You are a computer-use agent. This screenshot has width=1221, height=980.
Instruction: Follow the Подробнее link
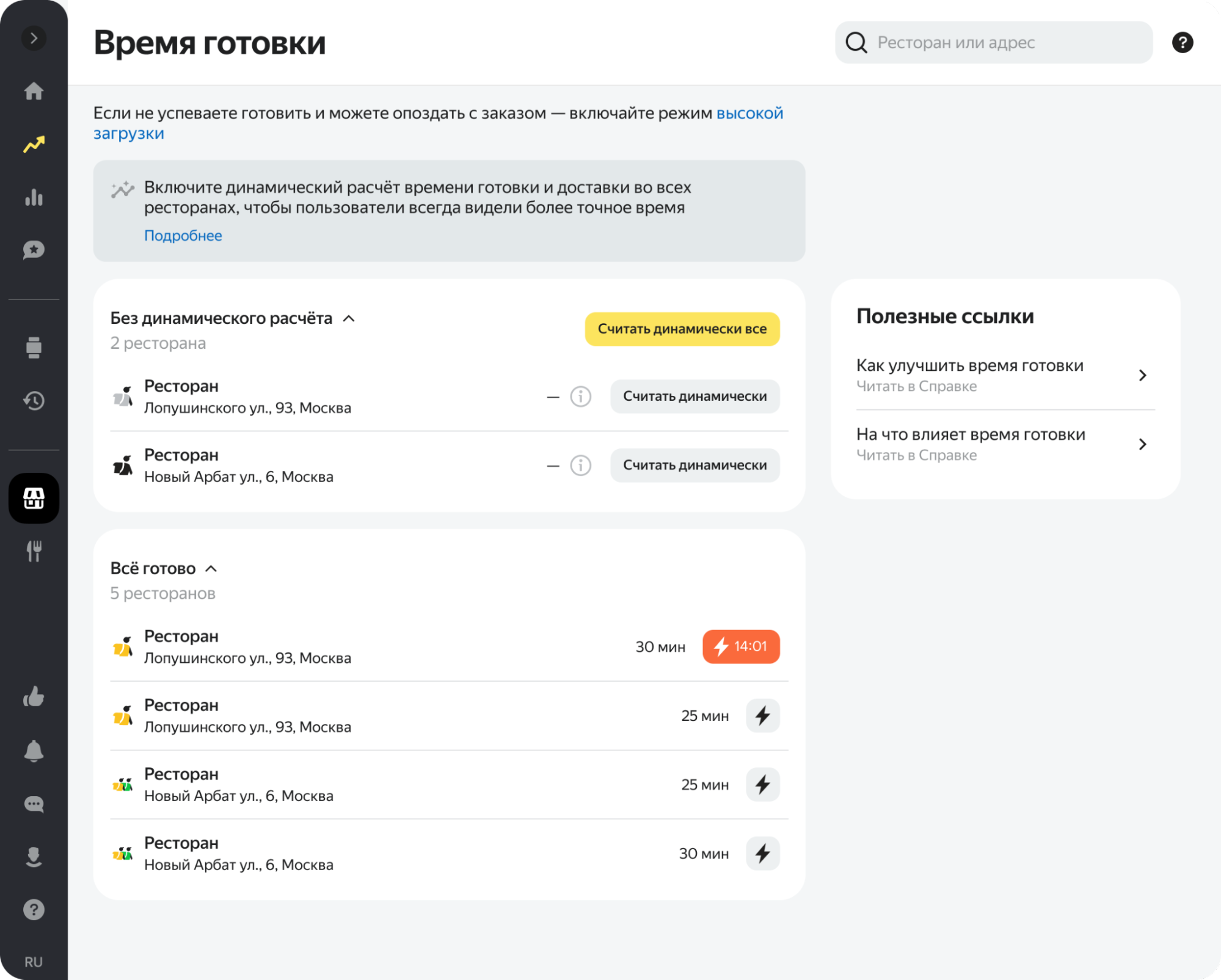pyautogui.click(x=183, y=236)
